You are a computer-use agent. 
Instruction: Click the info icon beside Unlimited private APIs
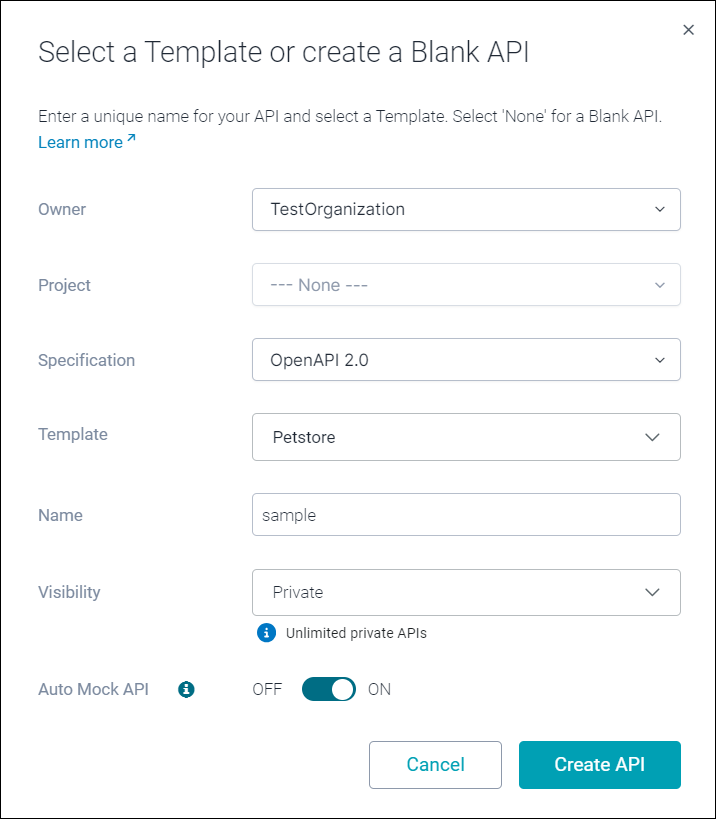(266, 633)
